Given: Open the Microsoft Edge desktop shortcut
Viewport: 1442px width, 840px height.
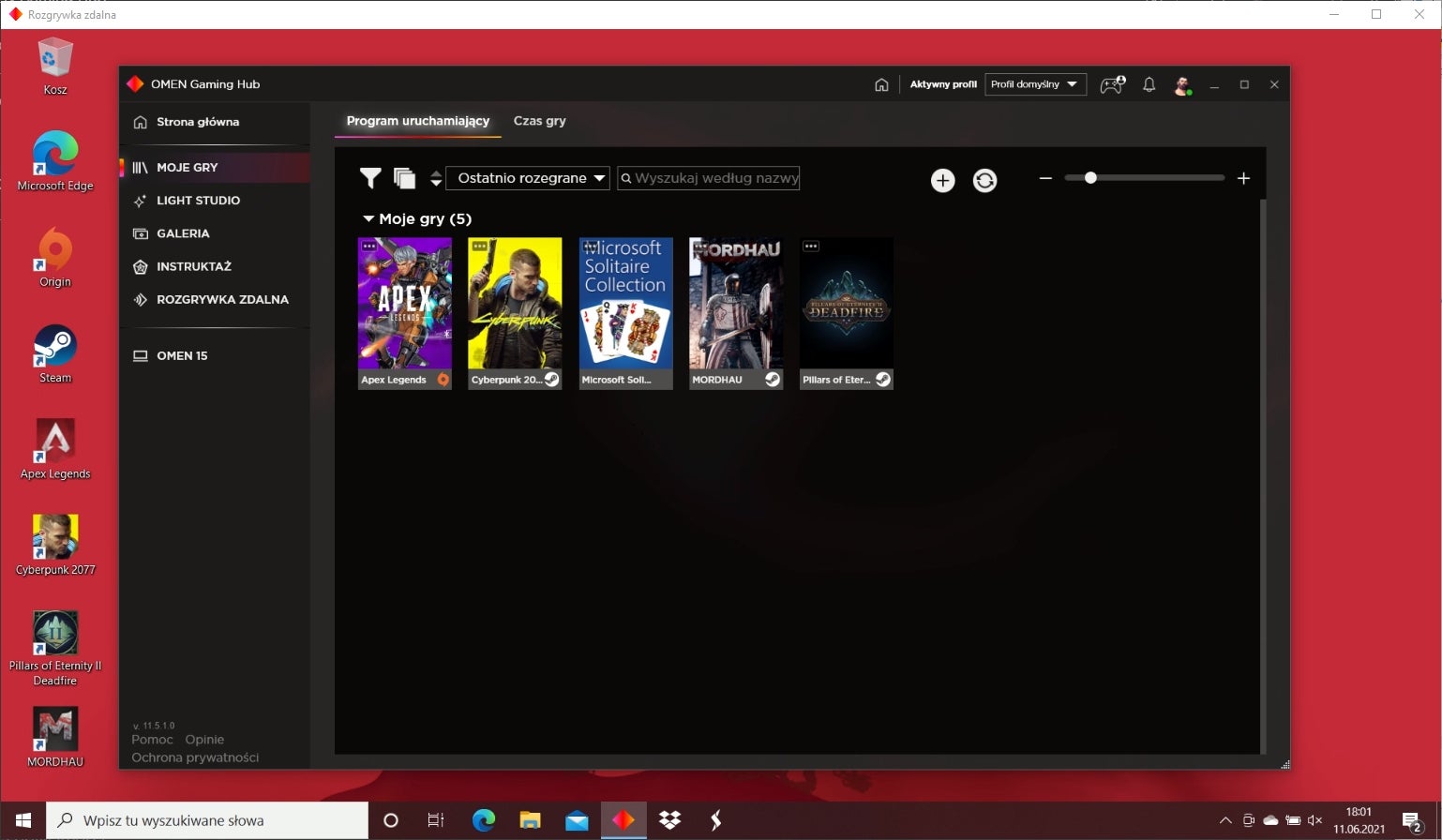Looking at the screenshot, I should click(55, 160).
